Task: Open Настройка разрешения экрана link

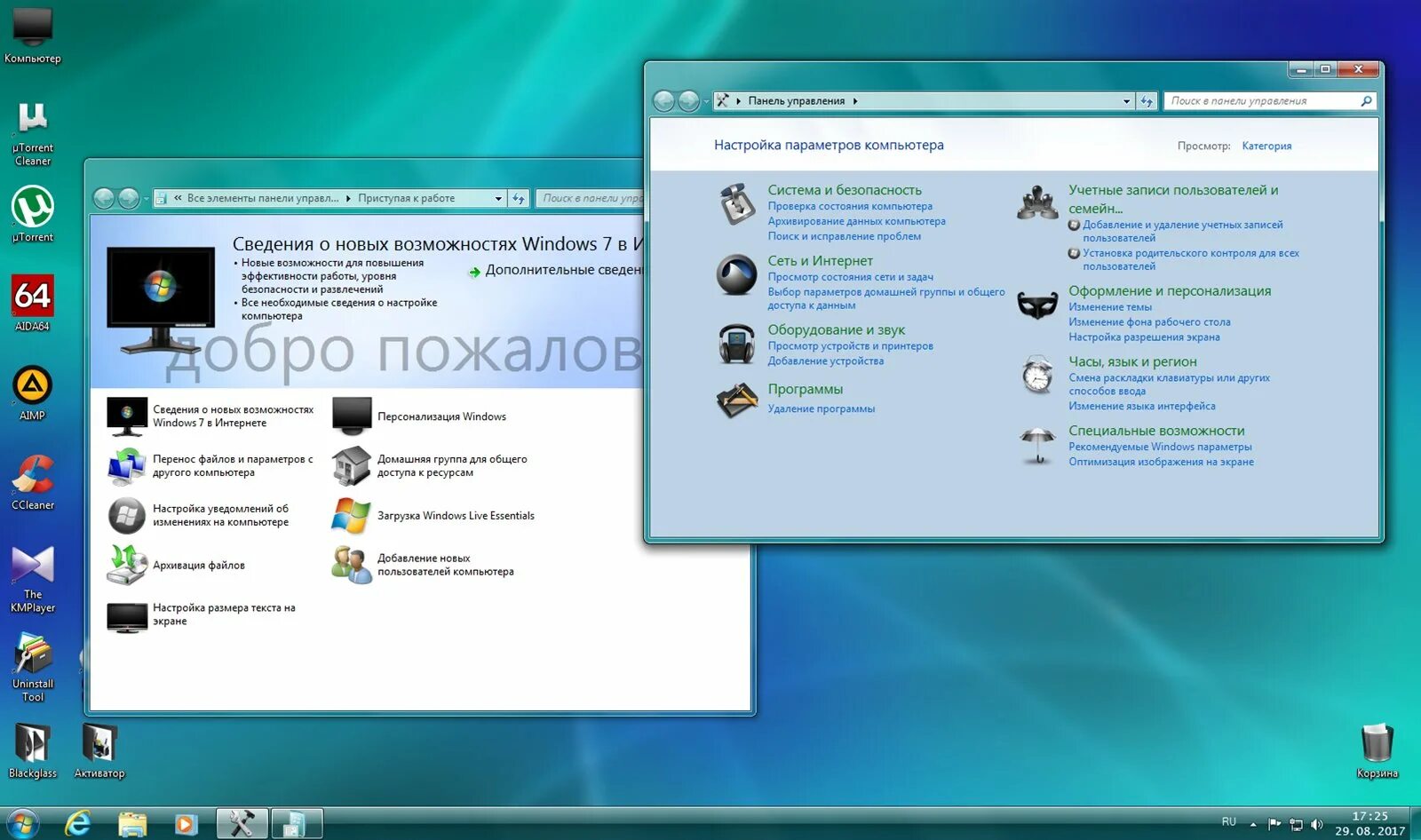Action: [x=1144, y=337]
